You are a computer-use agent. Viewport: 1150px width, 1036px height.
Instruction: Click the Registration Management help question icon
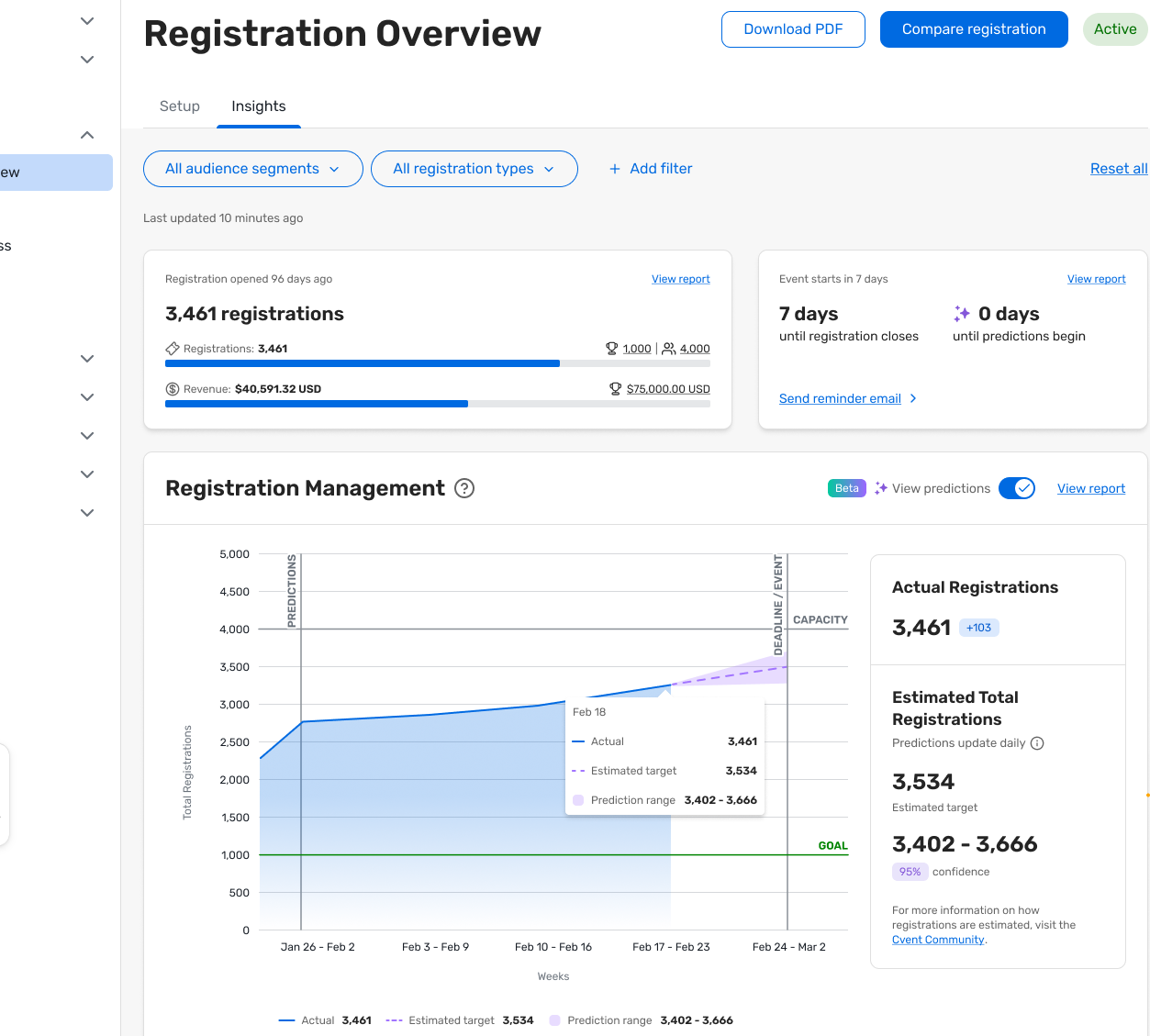[464, 488]
